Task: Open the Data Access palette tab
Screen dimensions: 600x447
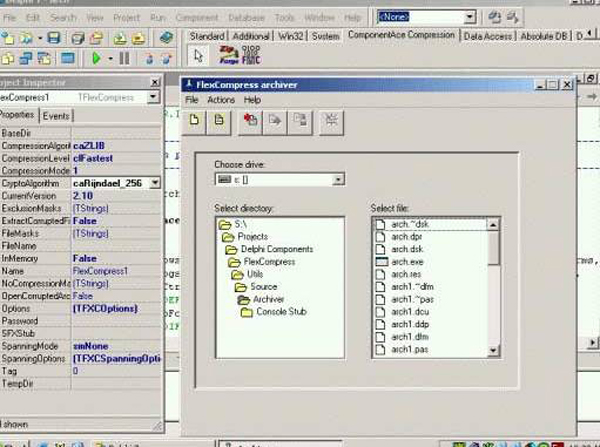Action: (x=487, y=36)
